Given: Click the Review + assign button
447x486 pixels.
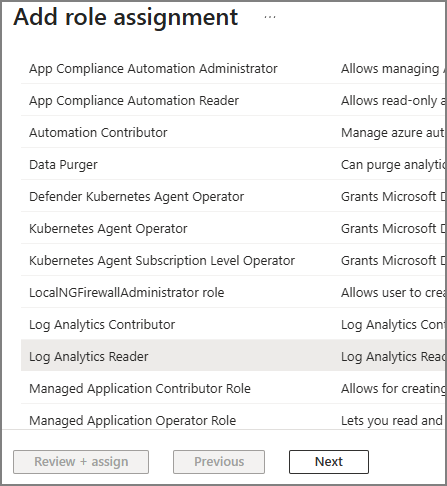Looking at the screenshot, I should click(81, 462).
